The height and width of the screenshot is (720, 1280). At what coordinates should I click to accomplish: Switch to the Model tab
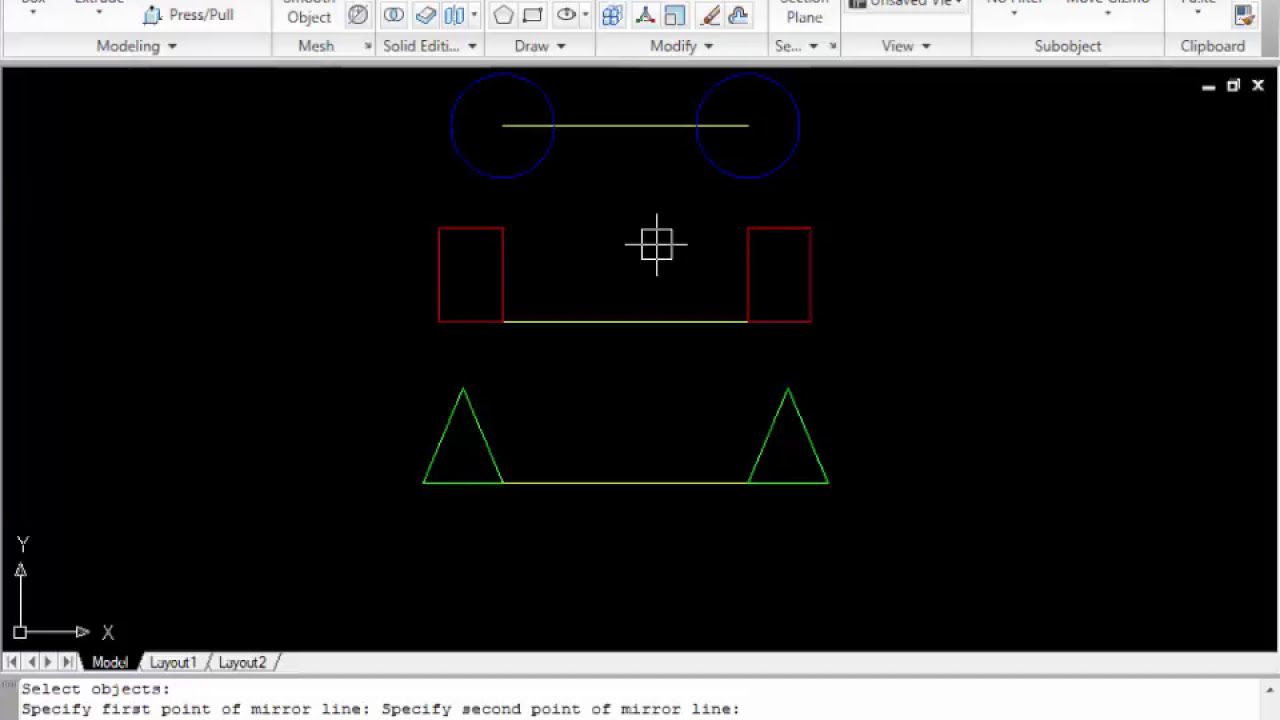pyautogui.click(x=110, y=662)
